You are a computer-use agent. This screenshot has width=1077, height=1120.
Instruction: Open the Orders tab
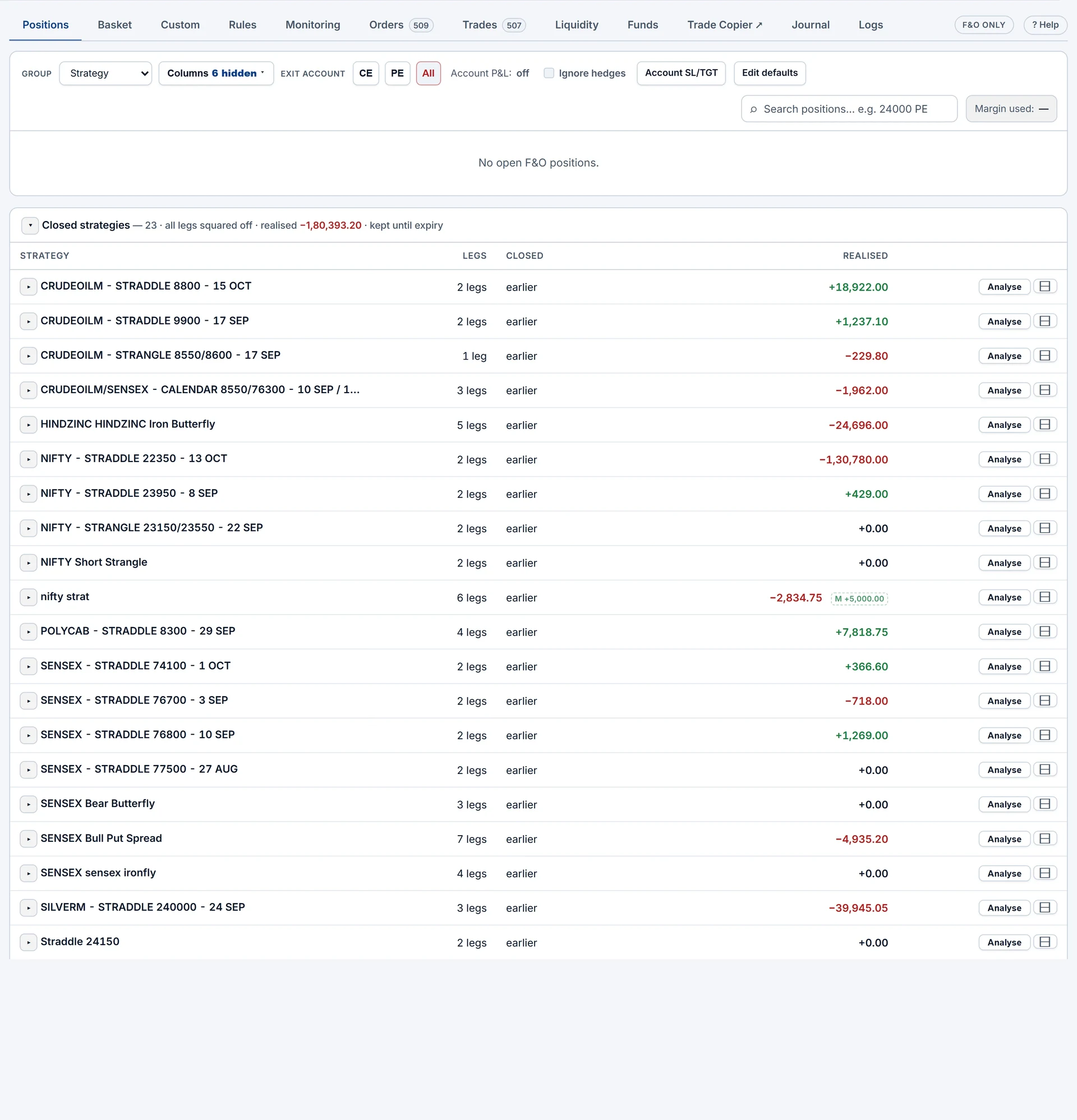click(x=401, y=25)
